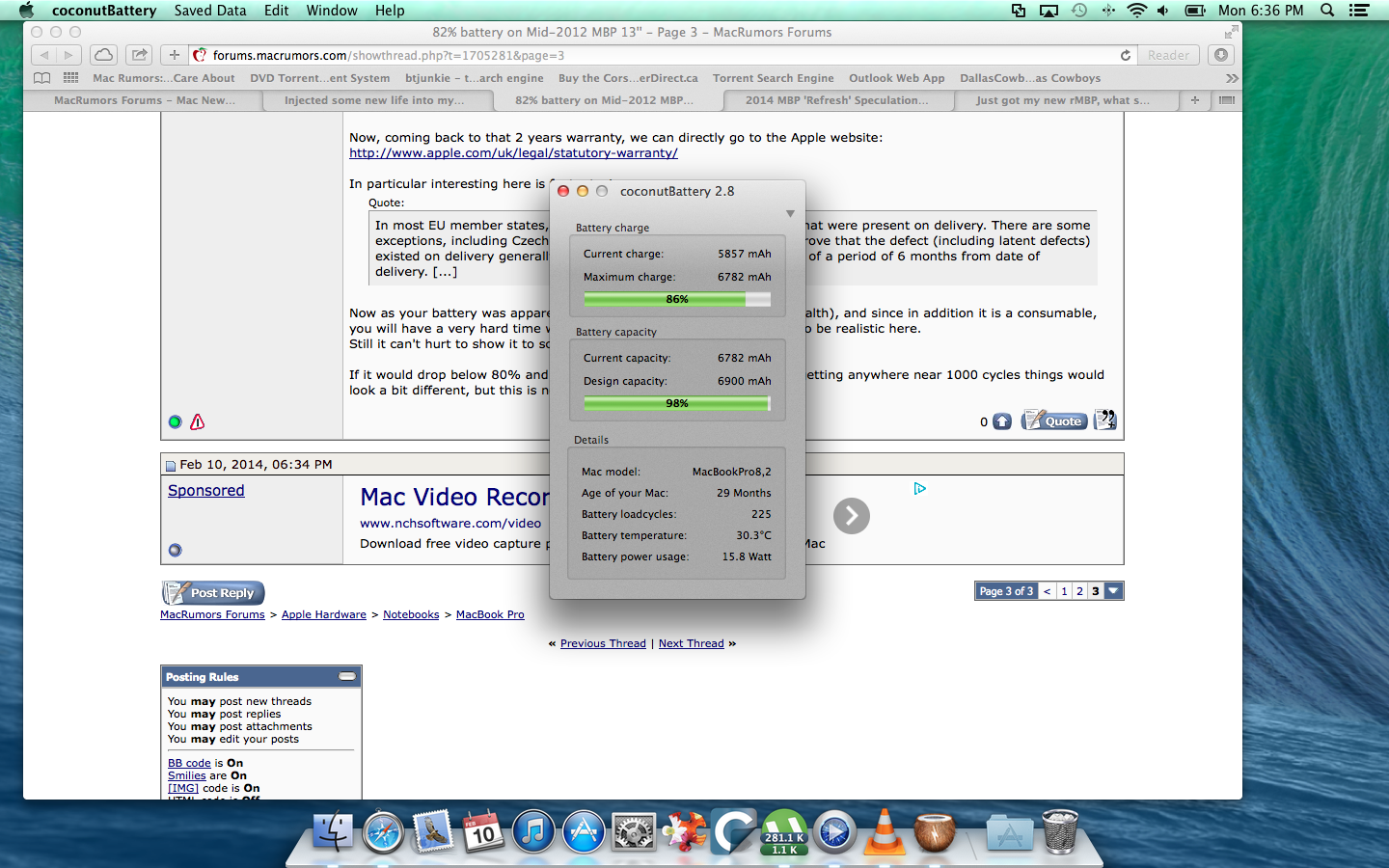Reload the page with the refresh icon
Viewport: 1389px width, 868px height.
tap(1125, 55)
